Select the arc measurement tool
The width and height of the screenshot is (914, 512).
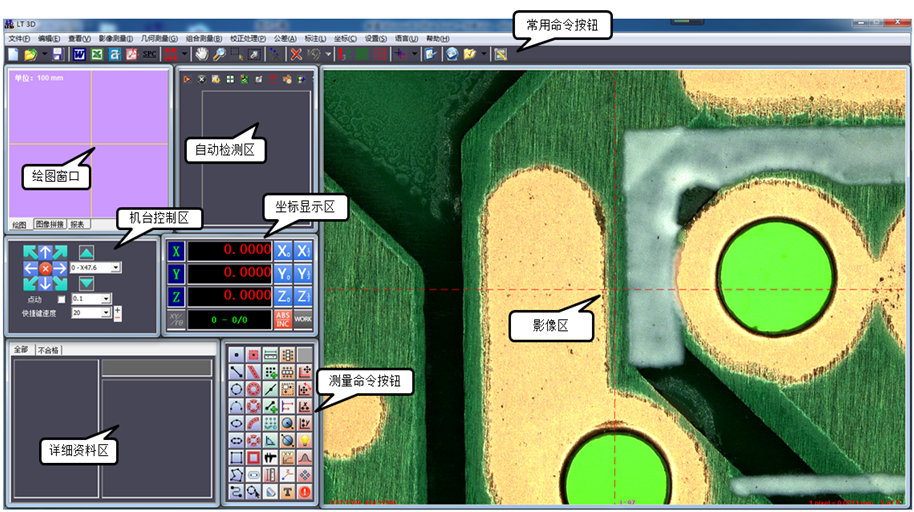click(235, 406)
